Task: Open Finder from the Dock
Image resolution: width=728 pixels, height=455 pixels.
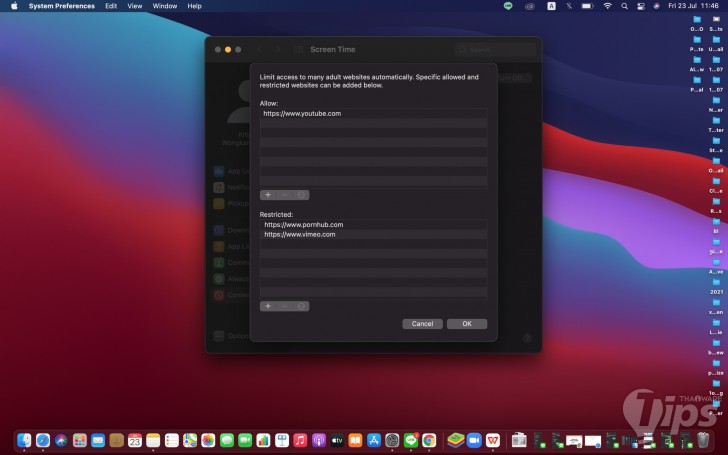Action: [24, 440]
